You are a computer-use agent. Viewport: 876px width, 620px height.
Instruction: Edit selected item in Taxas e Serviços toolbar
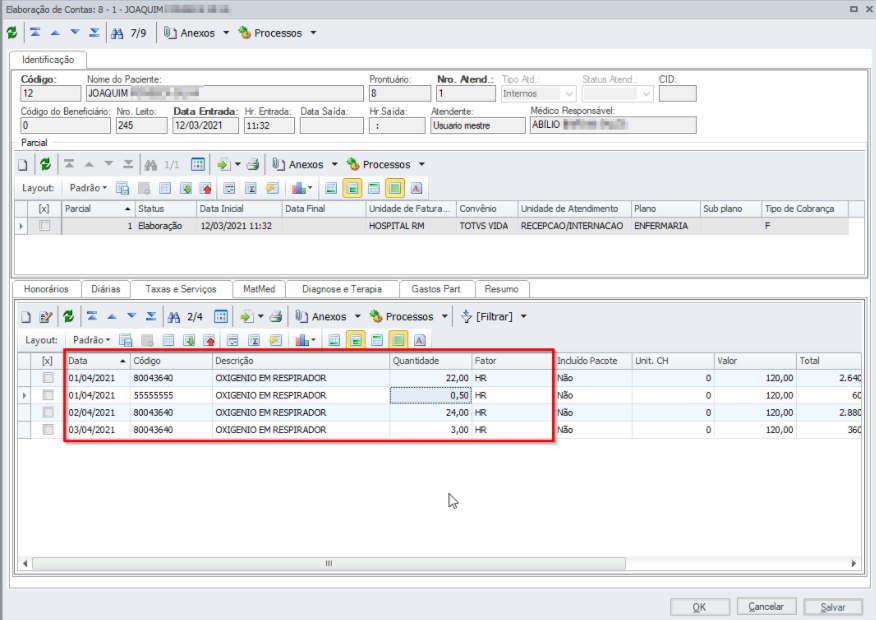click(x=46, y=317)
